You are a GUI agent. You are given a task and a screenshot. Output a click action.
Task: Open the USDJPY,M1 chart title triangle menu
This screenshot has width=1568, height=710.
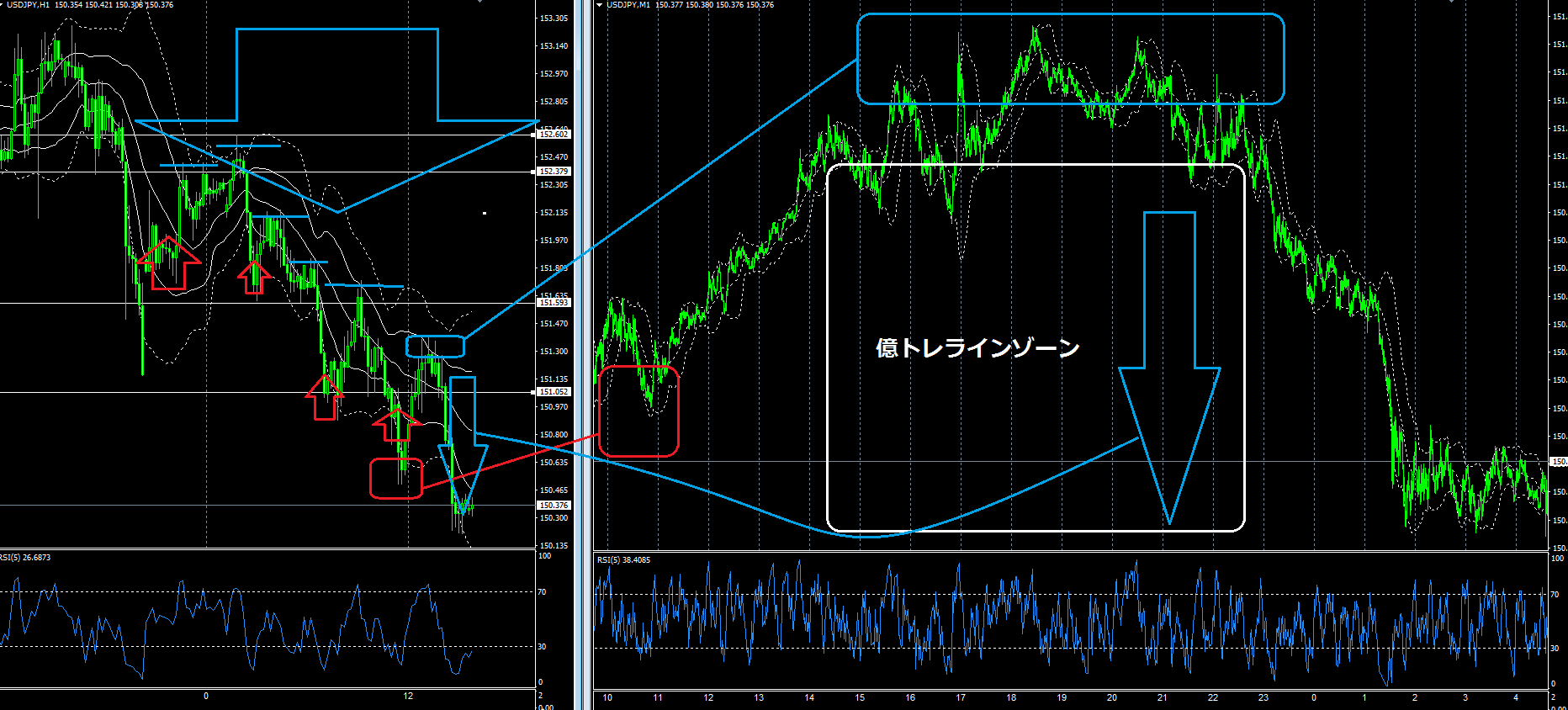(600, 5)
